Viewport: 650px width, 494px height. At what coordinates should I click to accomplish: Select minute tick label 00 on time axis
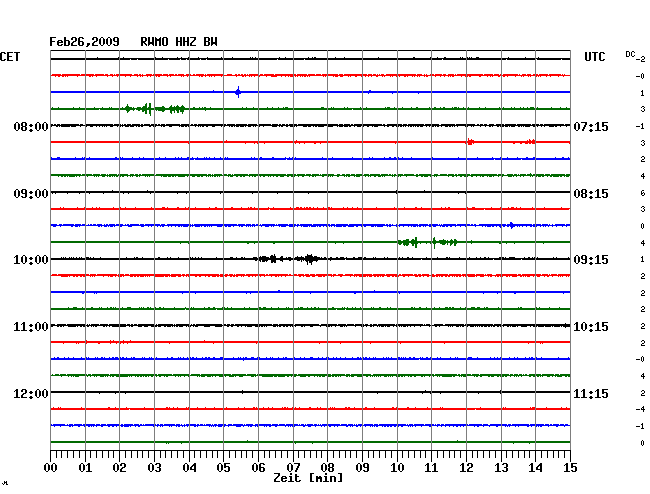click(51, 468)
